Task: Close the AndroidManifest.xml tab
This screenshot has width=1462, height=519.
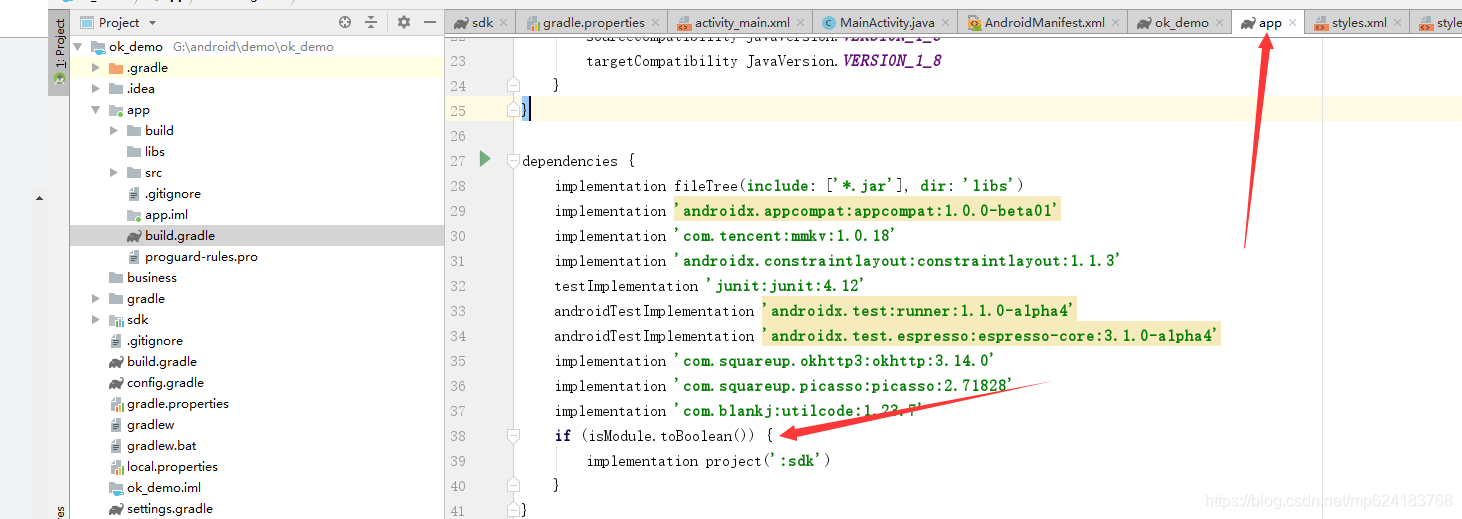Action: point(1115,22)
